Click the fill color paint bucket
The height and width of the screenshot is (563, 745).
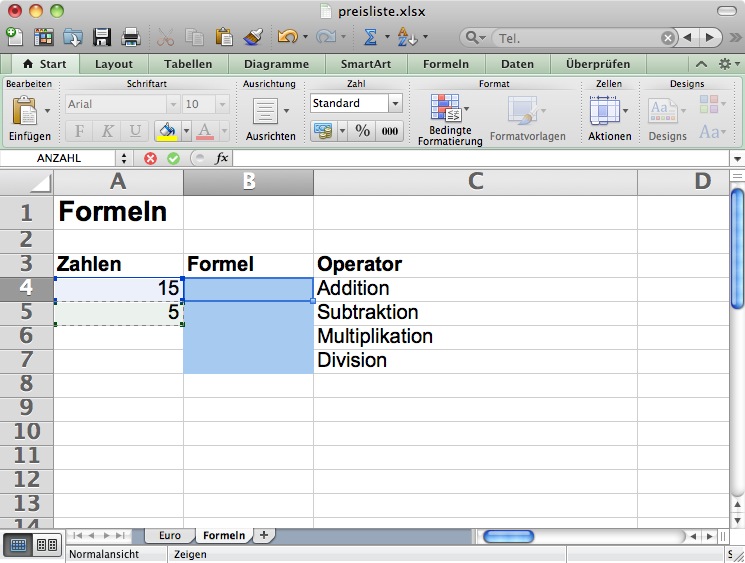(x=167, y=130)
